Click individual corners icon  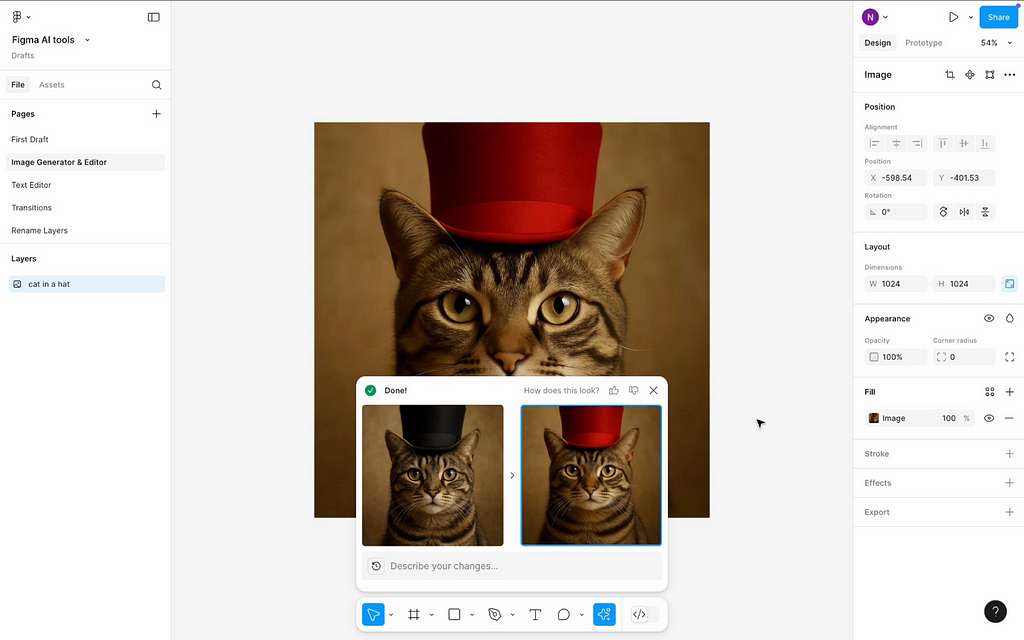coord(1010,357)
